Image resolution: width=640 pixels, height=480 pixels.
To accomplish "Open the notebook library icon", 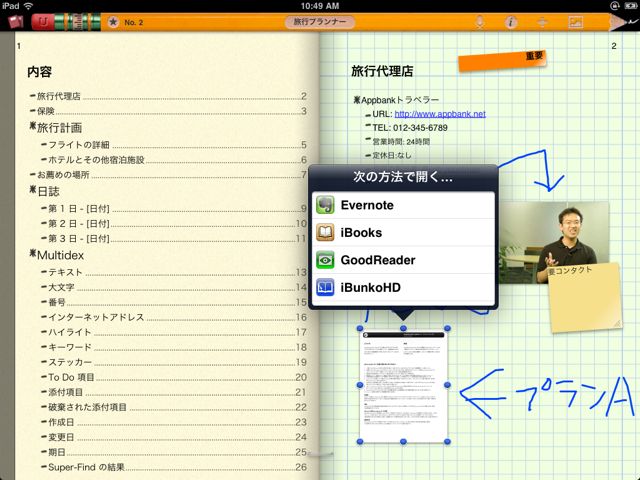I will click(x=15, y=22).
